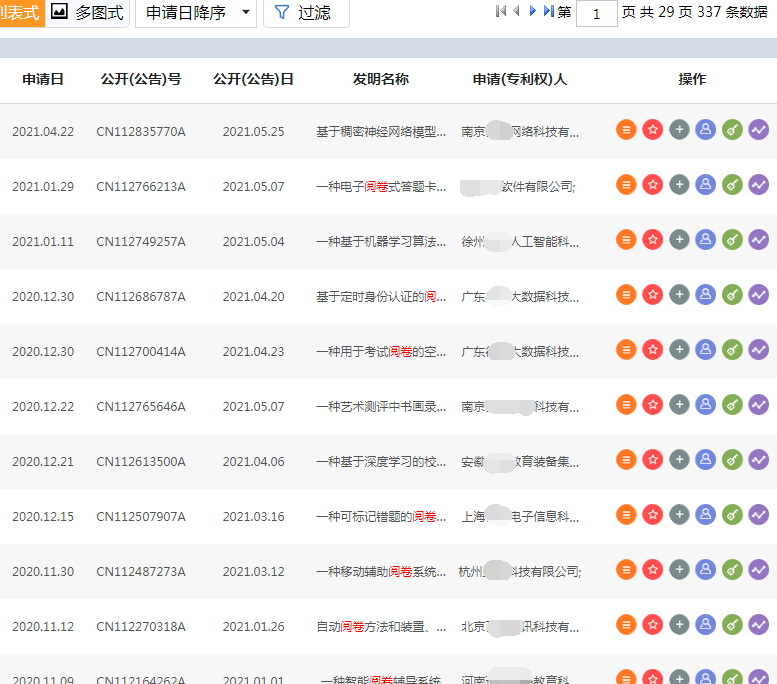Open title 一种移动辅助阅卷系统...
The height and width of the screenshot is (684, 777).
click(x=381, y=572)
